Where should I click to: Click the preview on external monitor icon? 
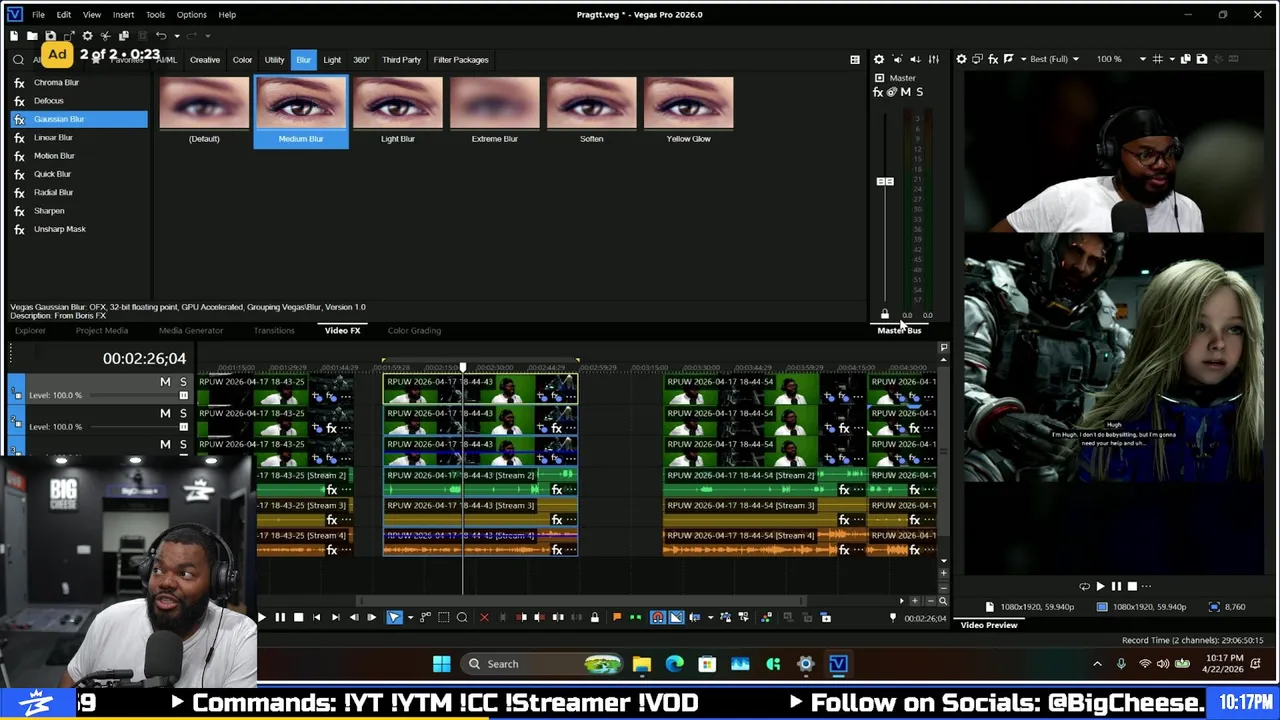pyautogui.click(x=977, y=59)
